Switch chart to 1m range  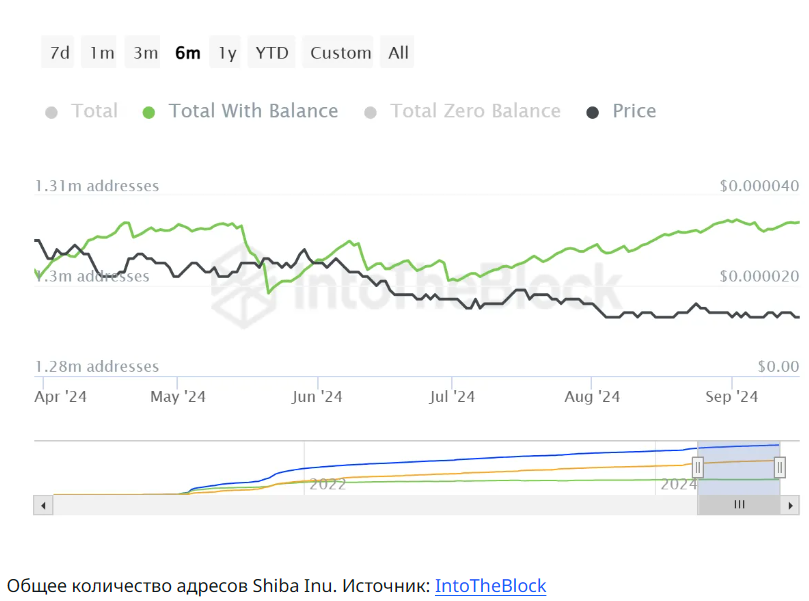pyautogui.click(x=102, y=53)
